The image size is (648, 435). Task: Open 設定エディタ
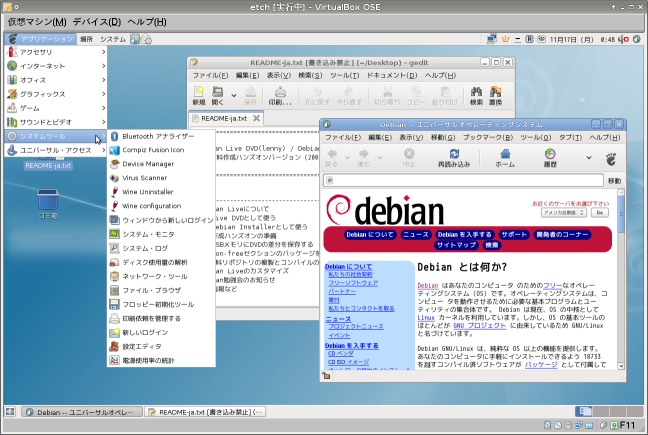pyautogui.click(x=161, y=347)
